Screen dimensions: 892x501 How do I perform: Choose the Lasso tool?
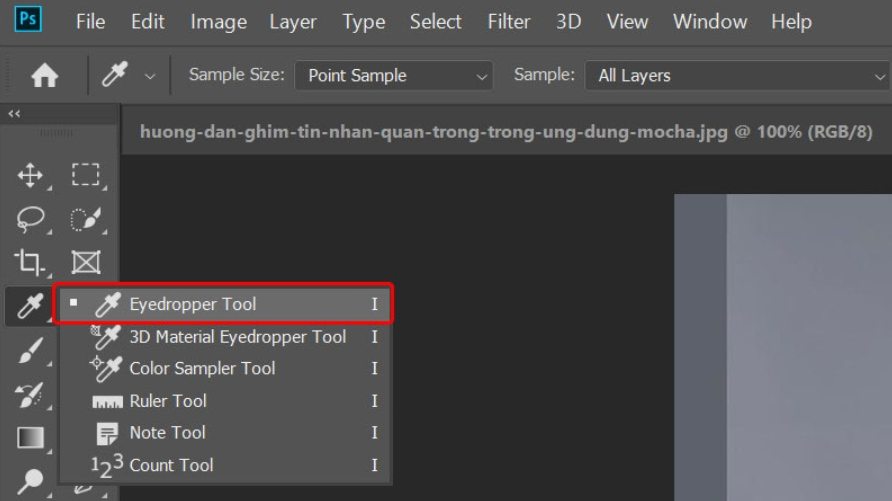(x=30, y=219)
